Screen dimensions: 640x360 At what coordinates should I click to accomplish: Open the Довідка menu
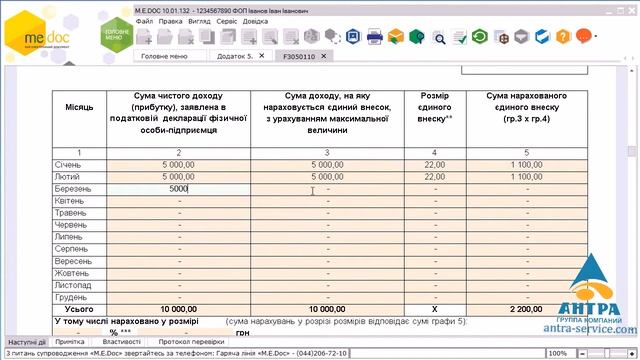255,21
